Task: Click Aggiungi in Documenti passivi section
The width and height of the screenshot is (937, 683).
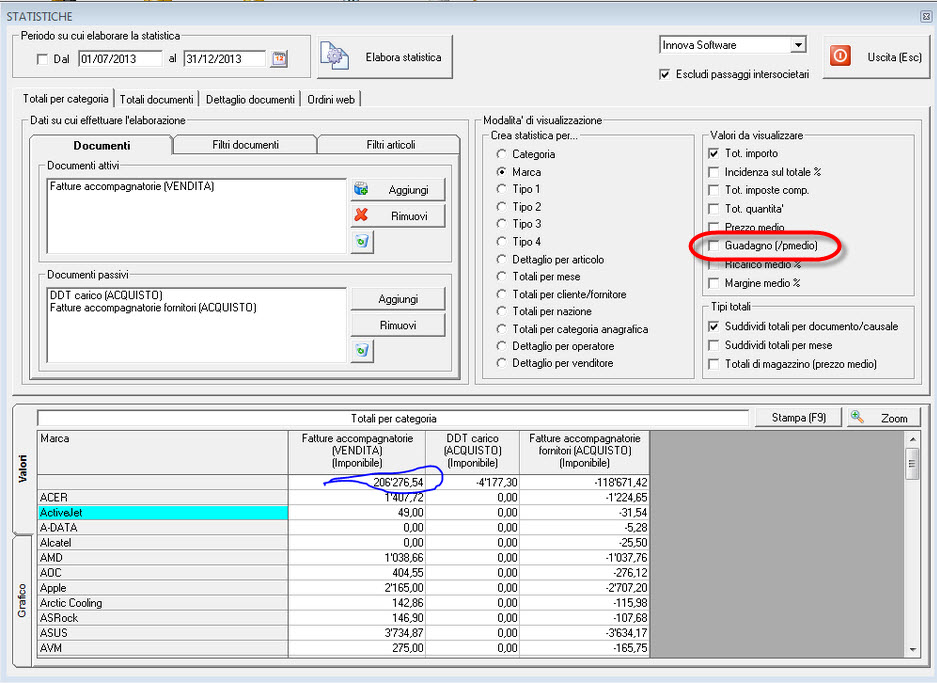Action: point(397,299)
